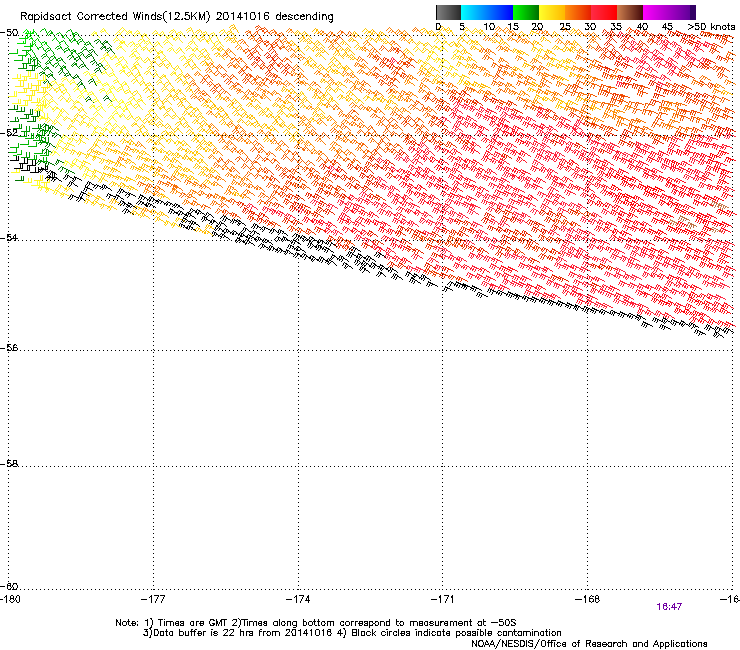The width and height of the screenshot is (740, 650).
Task: Click the latitude label '-60'
Action: click(x=9, y=586)
